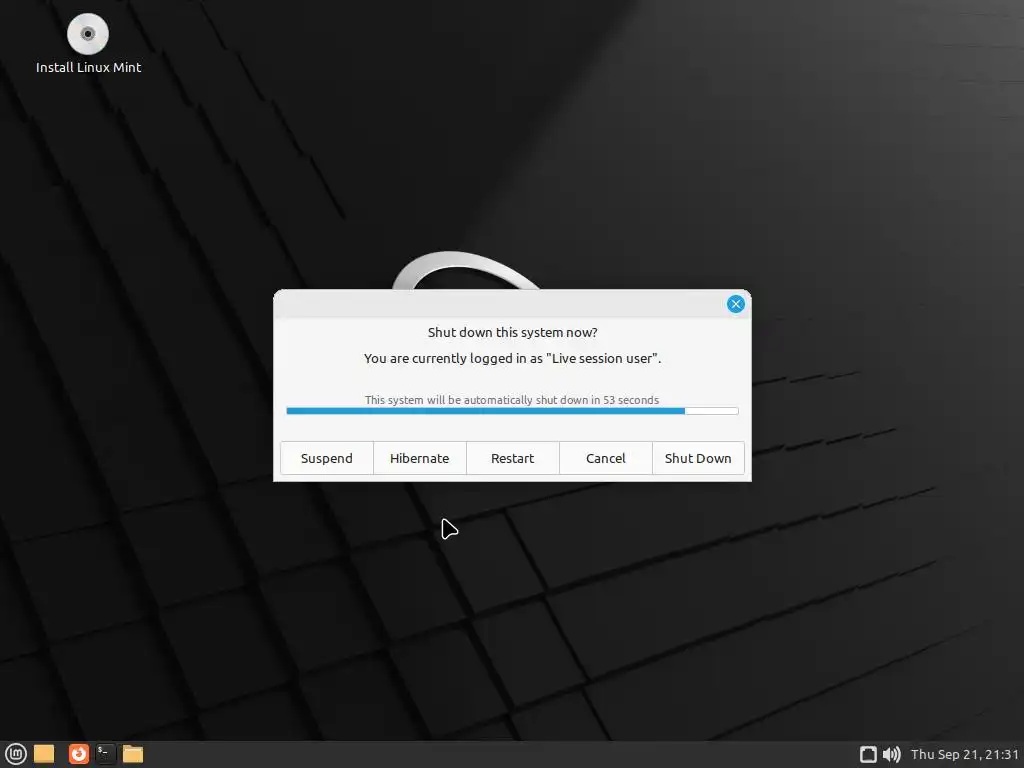This screenshot has width=1024, height=768.
Task: Launch Firefox from the panel
Action: [79, 754]
